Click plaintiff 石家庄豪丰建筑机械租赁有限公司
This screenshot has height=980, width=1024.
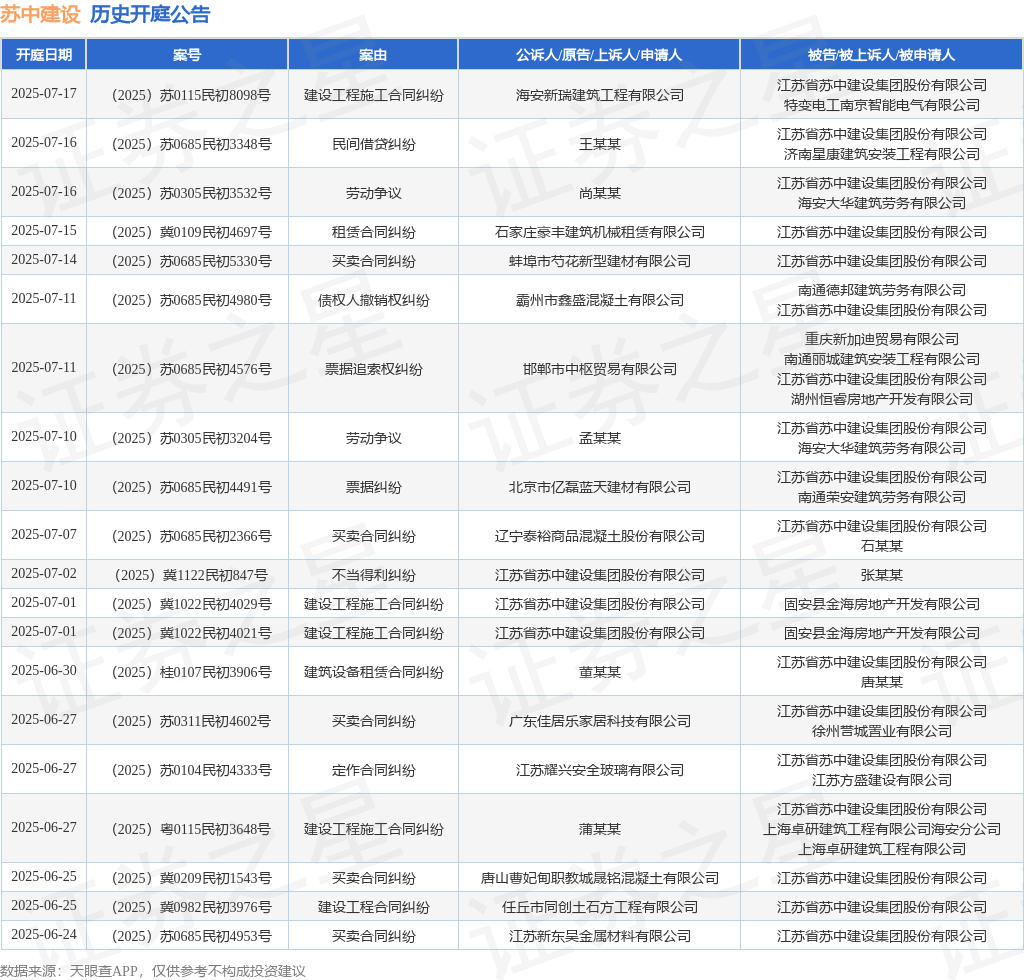tap(600, 232)
